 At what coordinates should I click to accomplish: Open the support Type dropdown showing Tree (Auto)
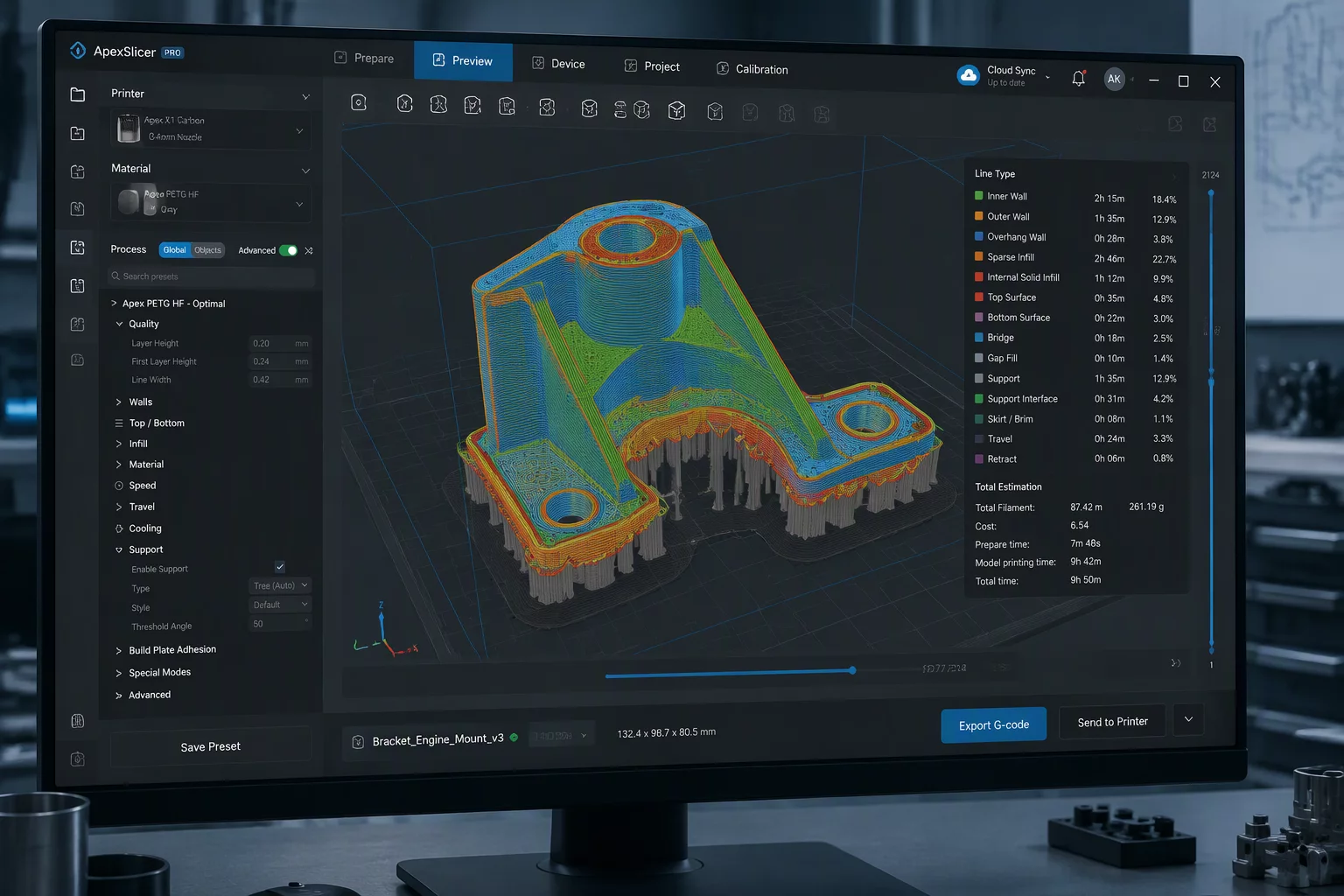click(x=280, y=585)
